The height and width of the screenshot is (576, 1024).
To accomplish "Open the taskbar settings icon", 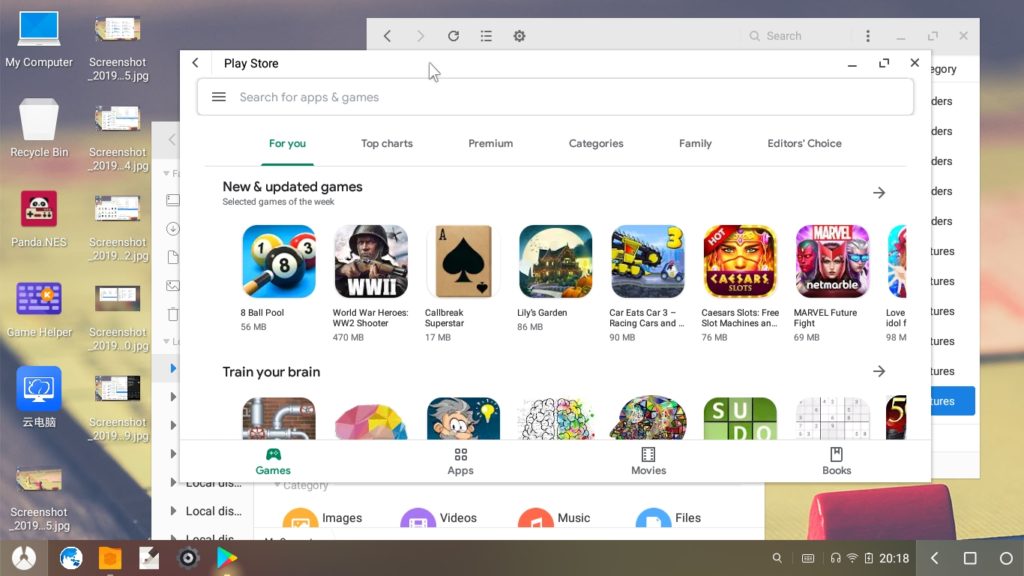I will [x=188, y=558].
